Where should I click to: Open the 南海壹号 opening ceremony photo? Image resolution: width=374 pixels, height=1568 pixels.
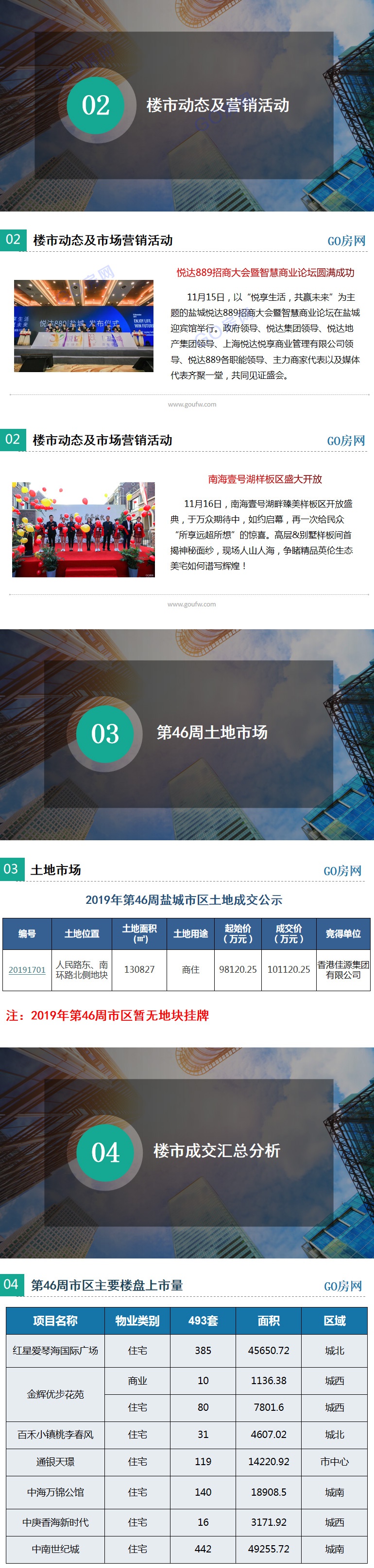point(84,530)
